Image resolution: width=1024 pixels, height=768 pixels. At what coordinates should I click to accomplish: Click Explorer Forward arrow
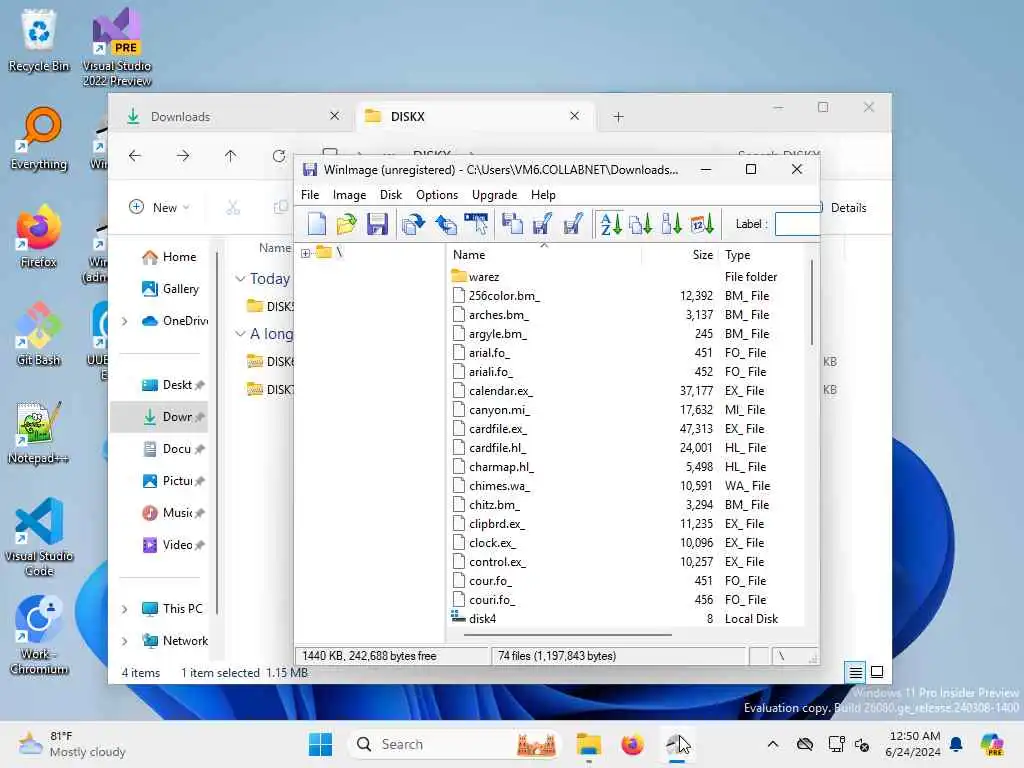[x=183, y=155]
